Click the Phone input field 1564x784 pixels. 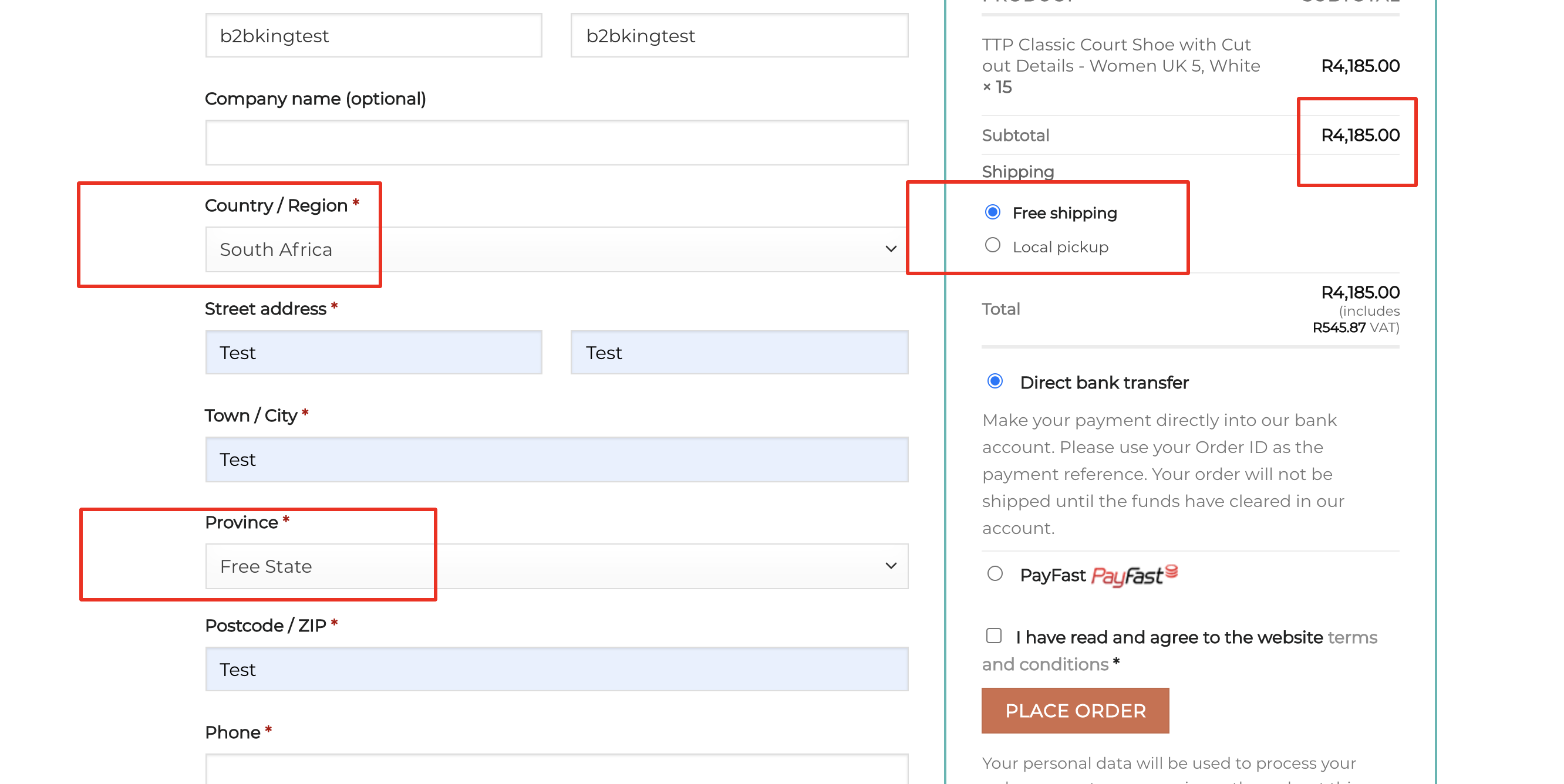pyautogui.click(x=557, y=769)
